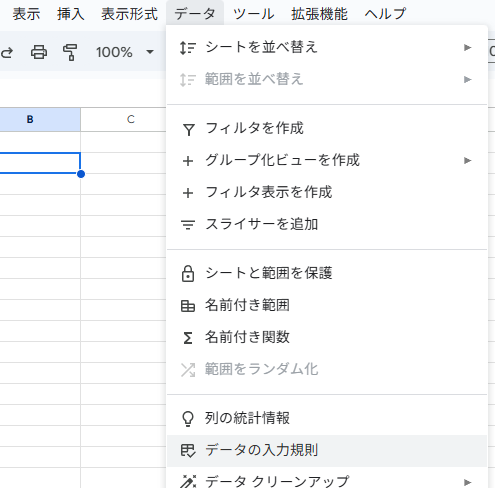
Task: Open the 拡張機能 menu
Action: tap(319, 14)
